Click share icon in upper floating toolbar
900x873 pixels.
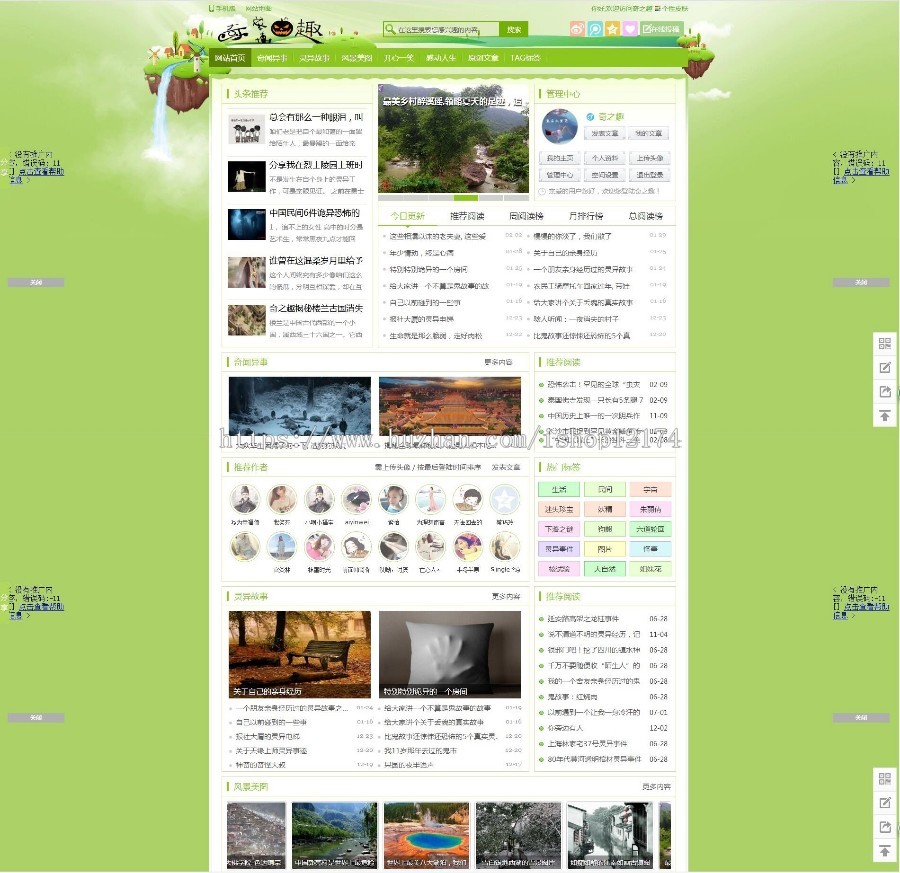885,391
